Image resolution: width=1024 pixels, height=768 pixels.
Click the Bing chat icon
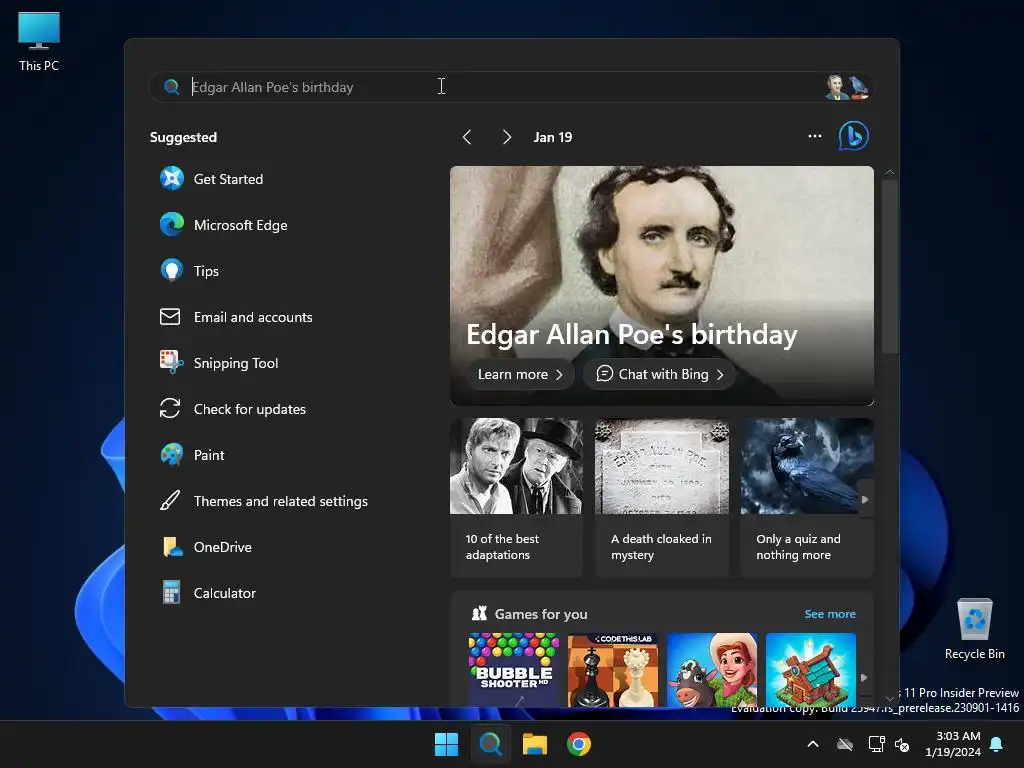(854, 136)
